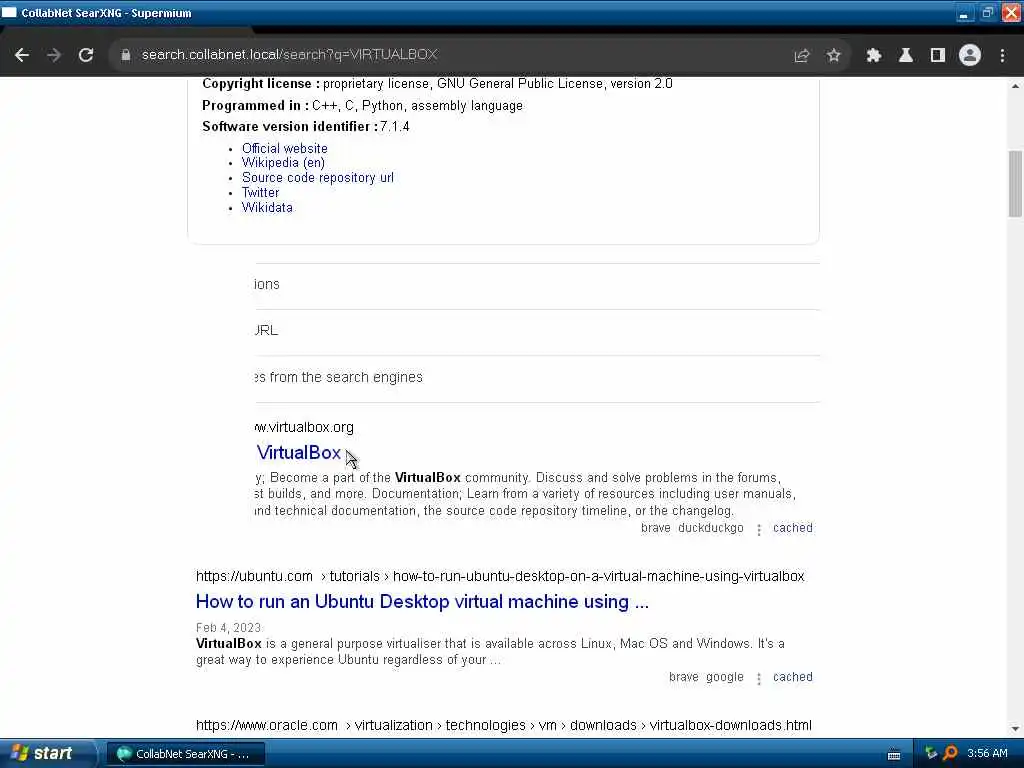The image size is (1024, 768).
Task: Open the Windows Start button
Action: (48, 754)
